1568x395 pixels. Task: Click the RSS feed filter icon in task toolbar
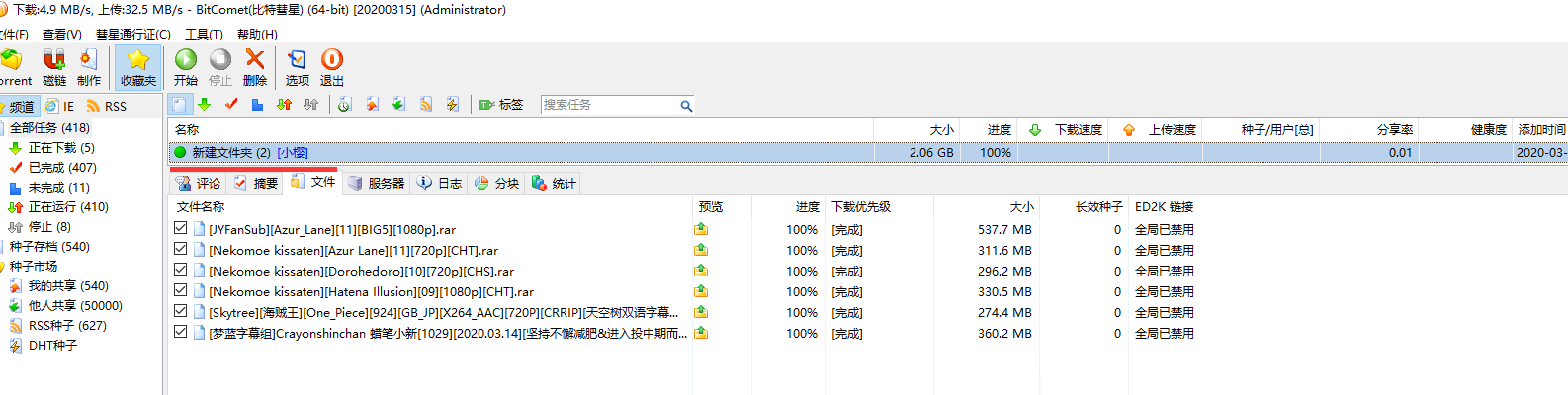426,105
